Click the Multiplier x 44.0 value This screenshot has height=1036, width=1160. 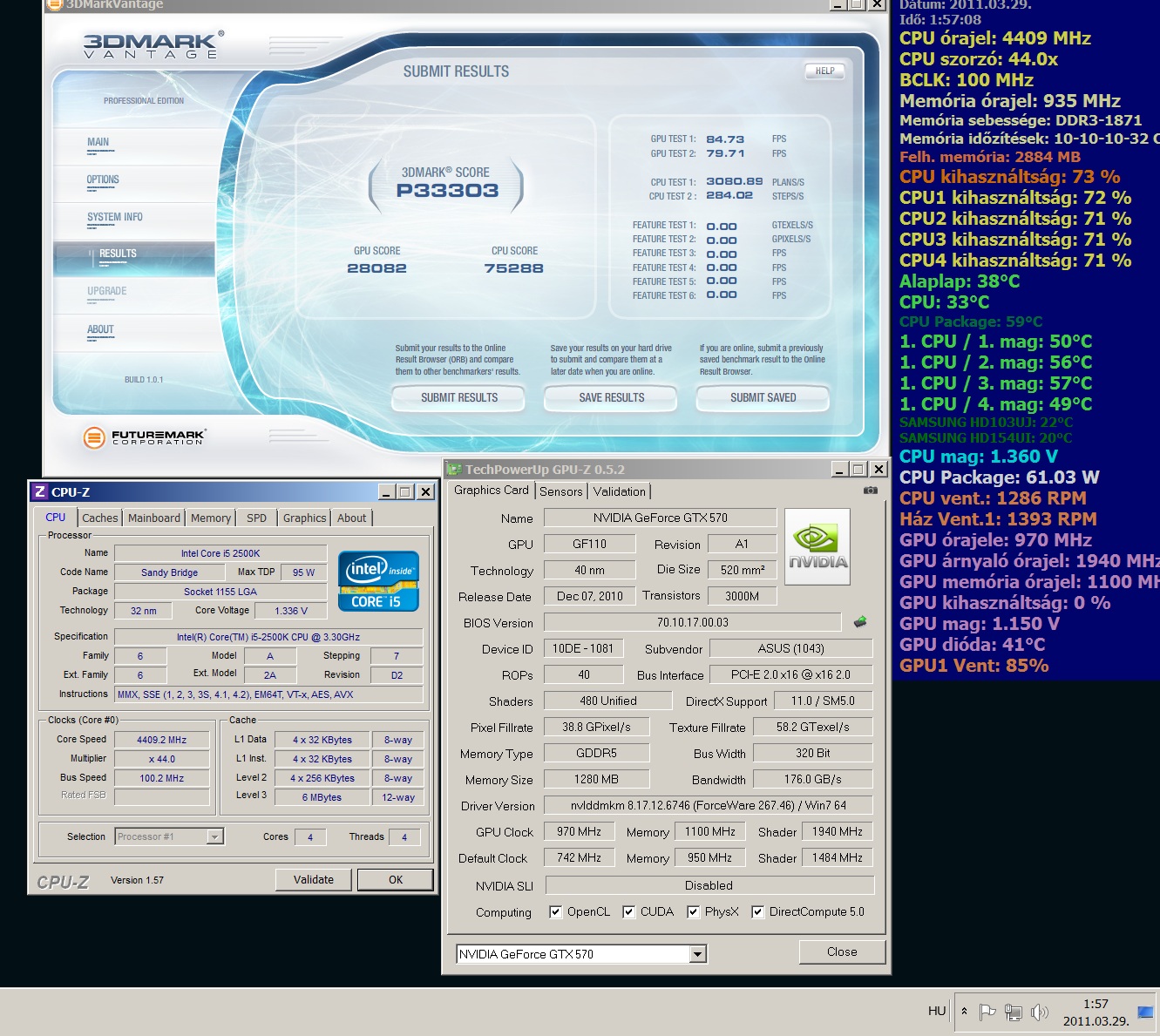(x=162, y=759)
